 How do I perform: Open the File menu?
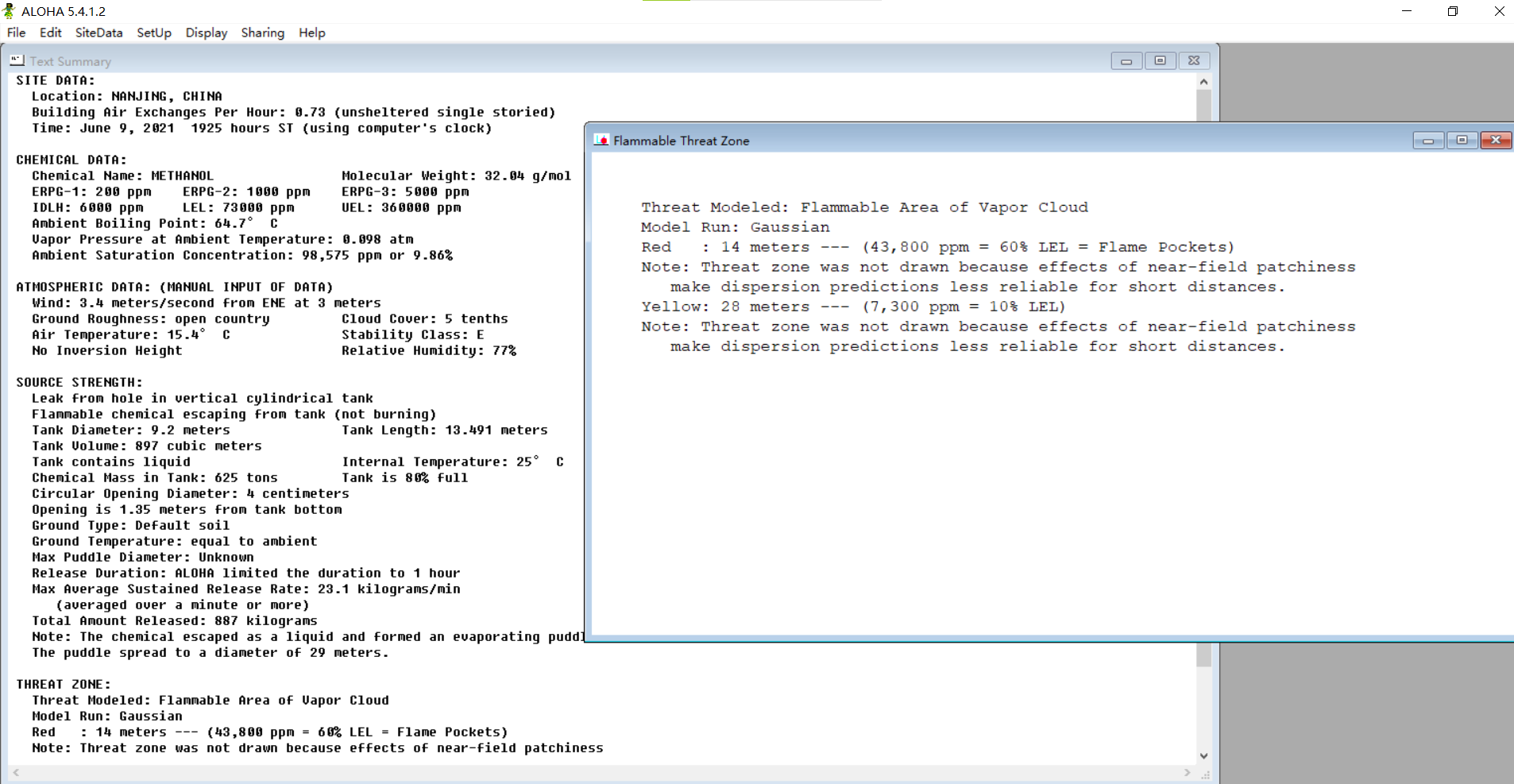click(x=16, y=33)
